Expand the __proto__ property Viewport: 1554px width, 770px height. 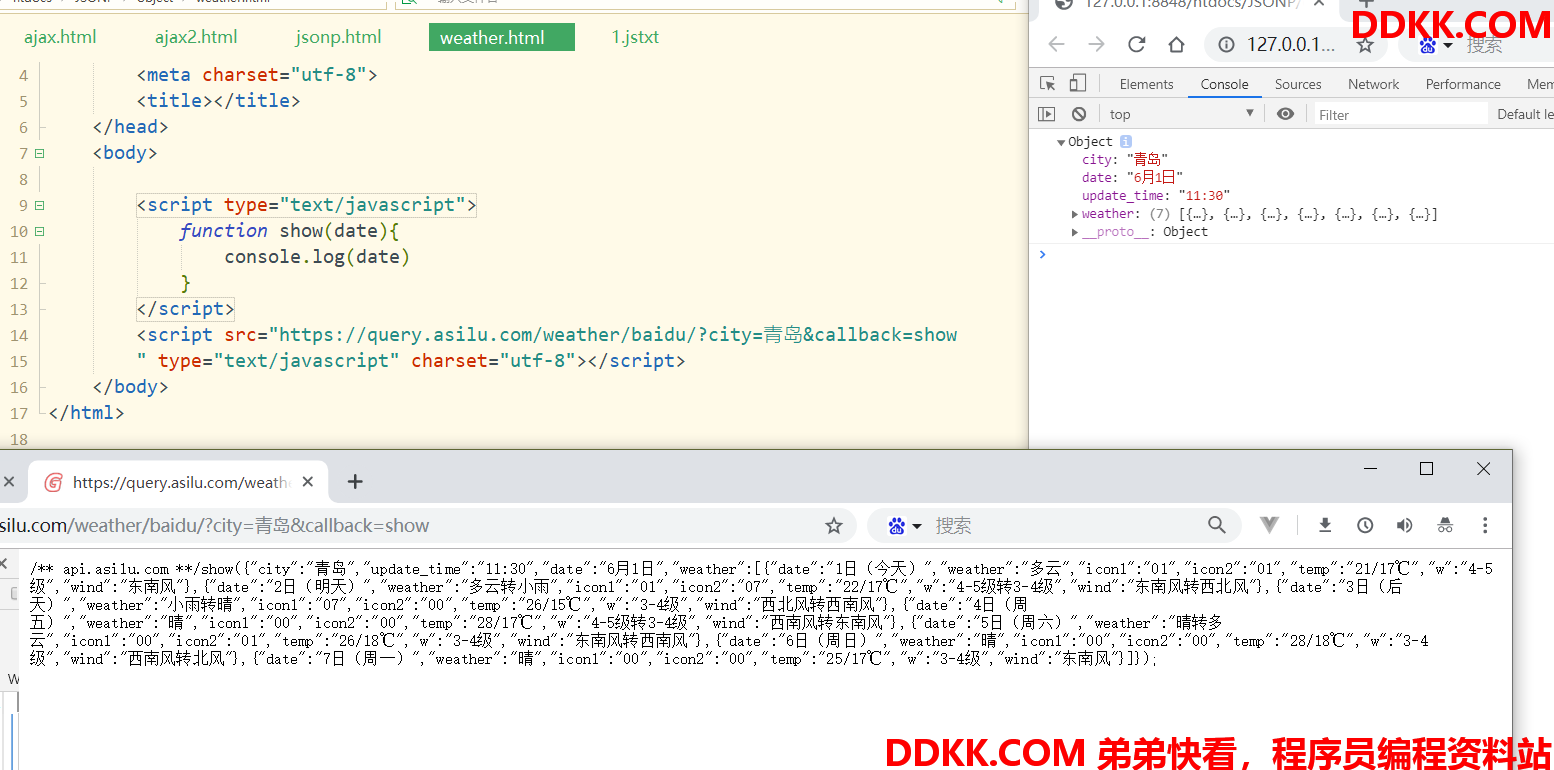point(1075,232)
